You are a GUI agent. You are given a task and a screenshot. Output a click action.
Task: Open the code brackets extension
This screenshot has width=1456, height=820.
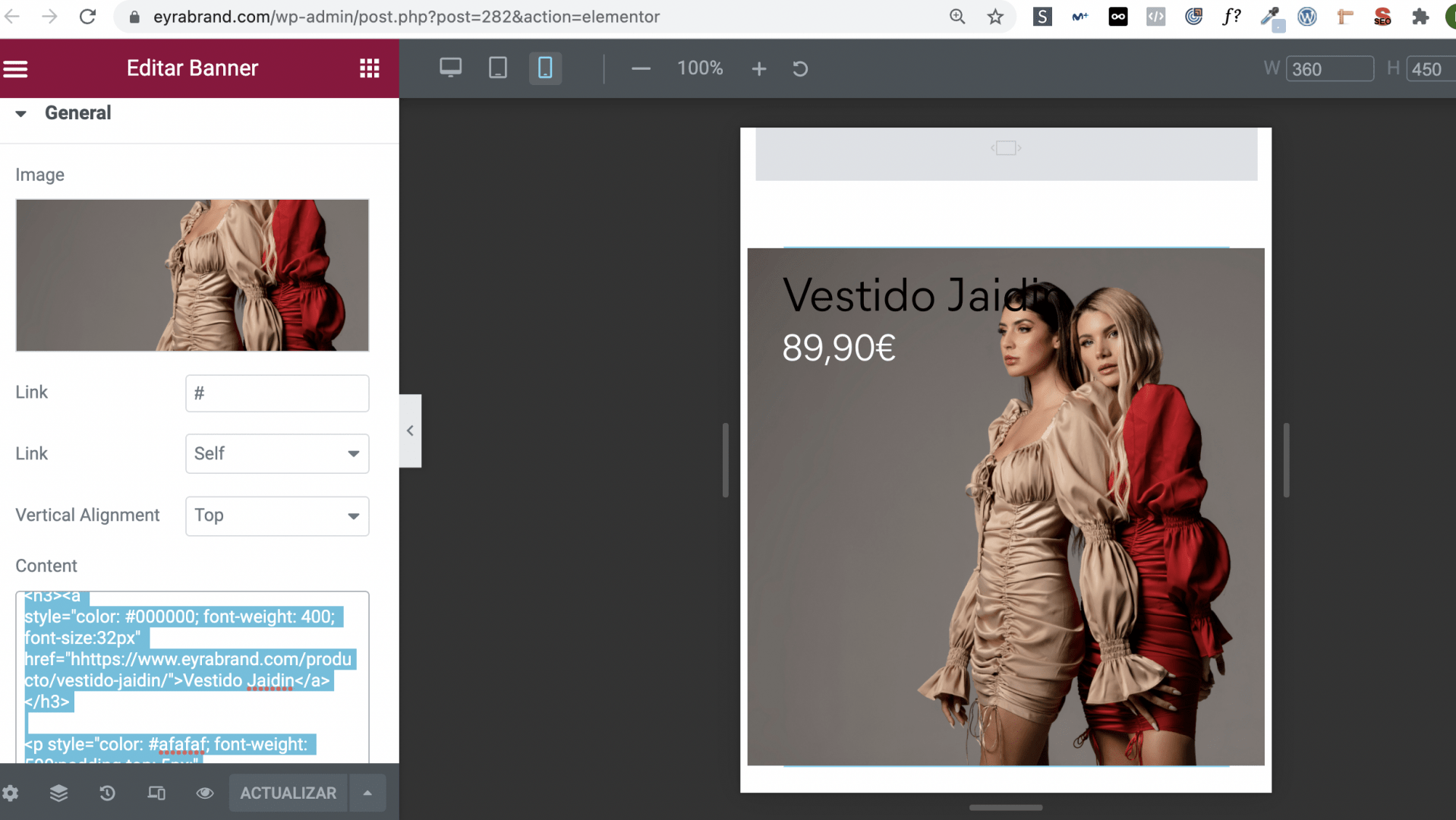(x=1155, y=17)
